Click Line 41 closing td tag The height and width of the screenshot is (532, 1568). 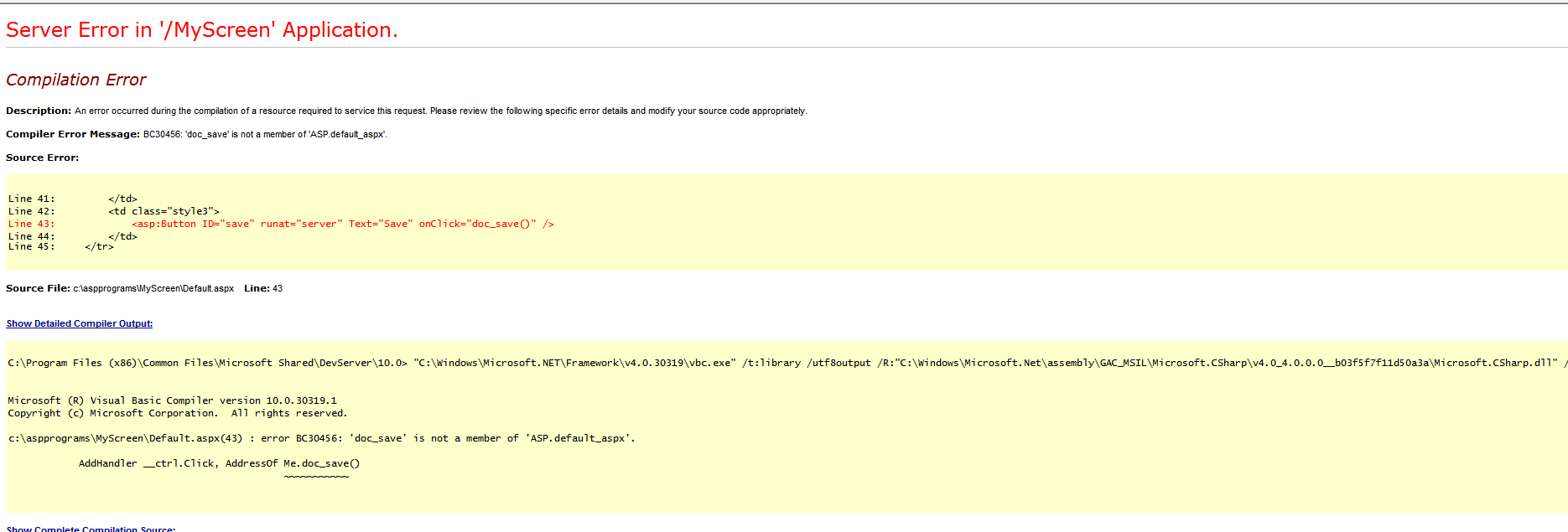point(122,199)
